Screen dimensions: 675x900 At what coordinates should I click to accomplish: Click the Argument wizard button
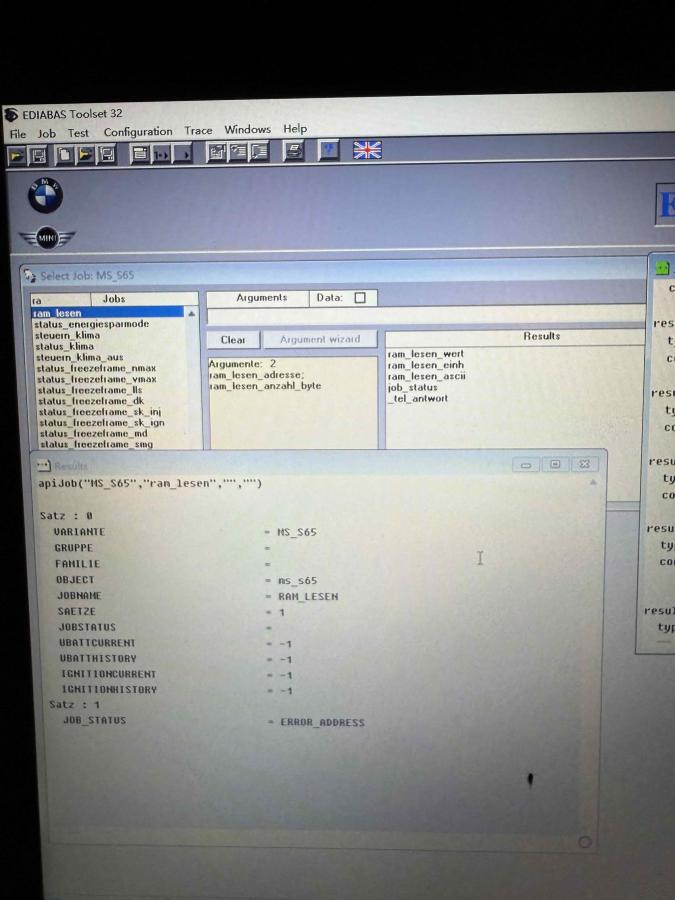pyautogui.click(x=319, y=339)
